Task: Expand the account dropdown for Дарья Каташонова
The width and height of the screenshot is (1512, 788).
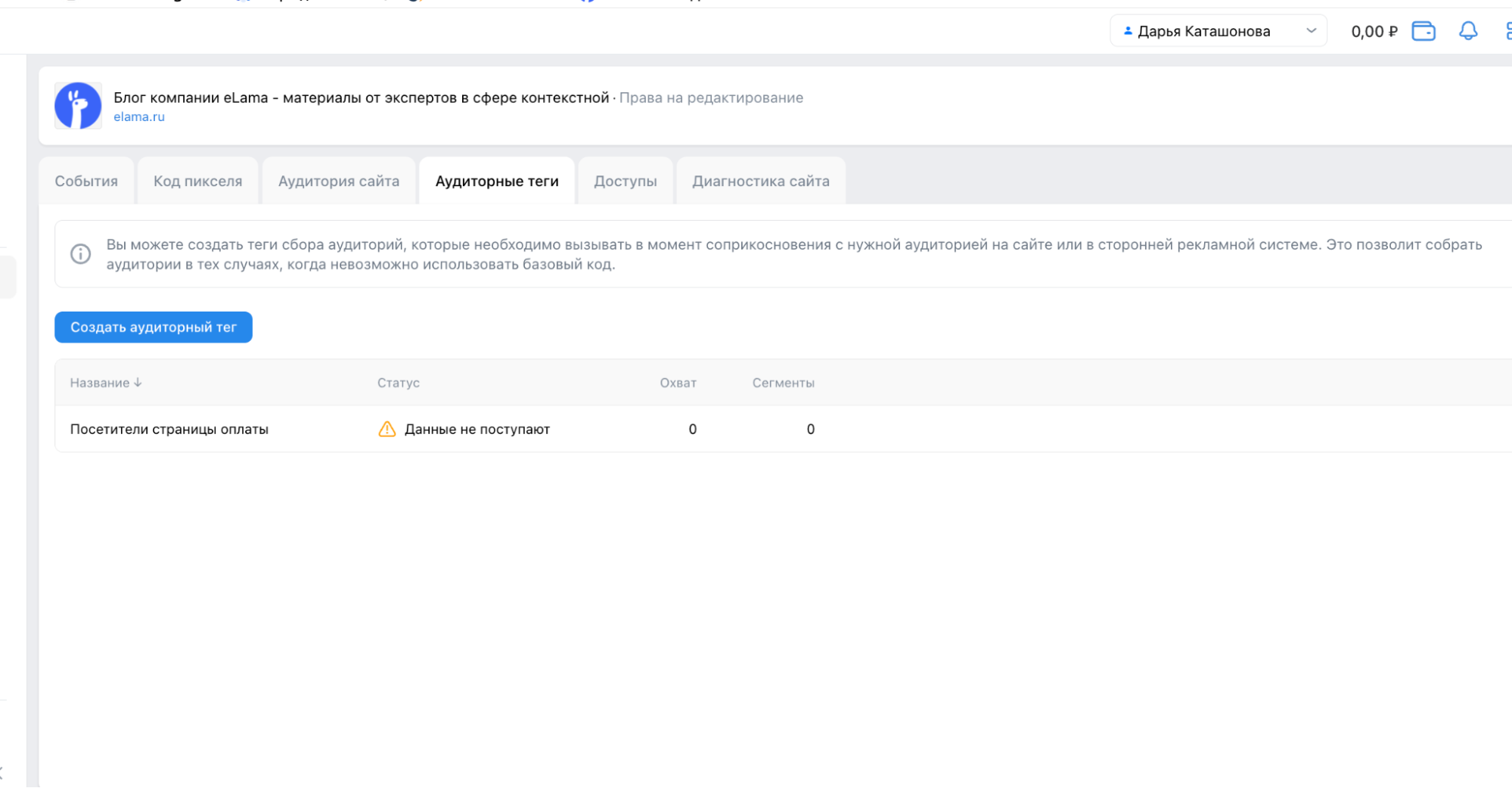Action: pyautogui.click(x=1311, y=31)
